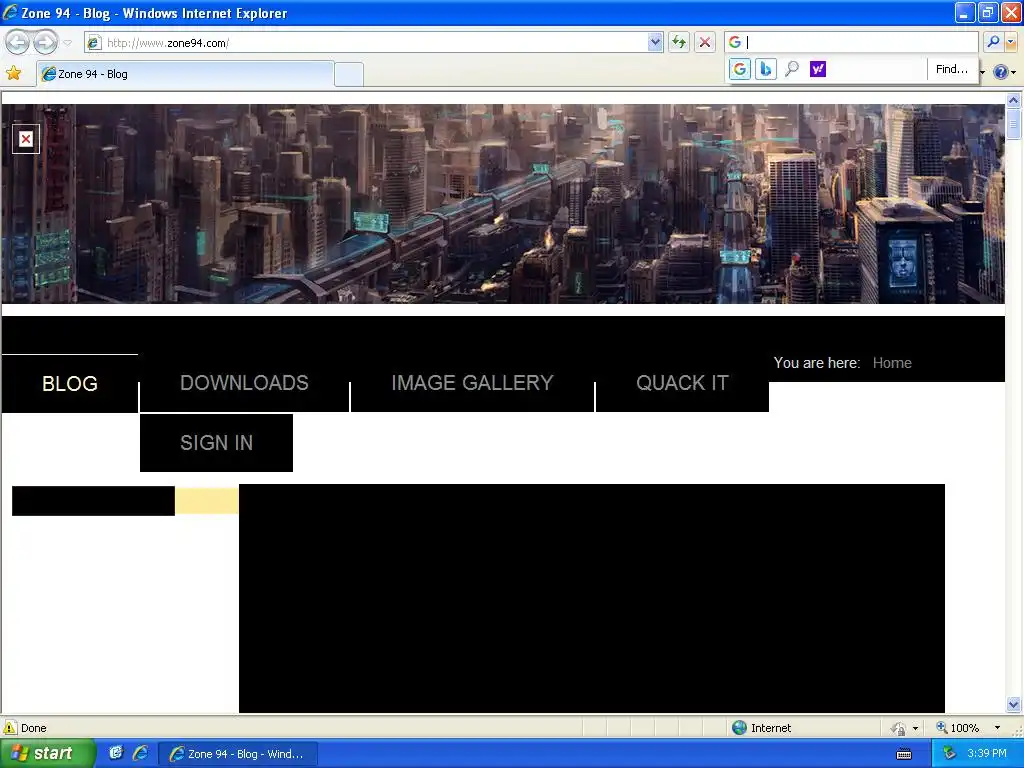
Task: Click the system tray network icon
Action: pyautogui.click(x=949, y=754)
